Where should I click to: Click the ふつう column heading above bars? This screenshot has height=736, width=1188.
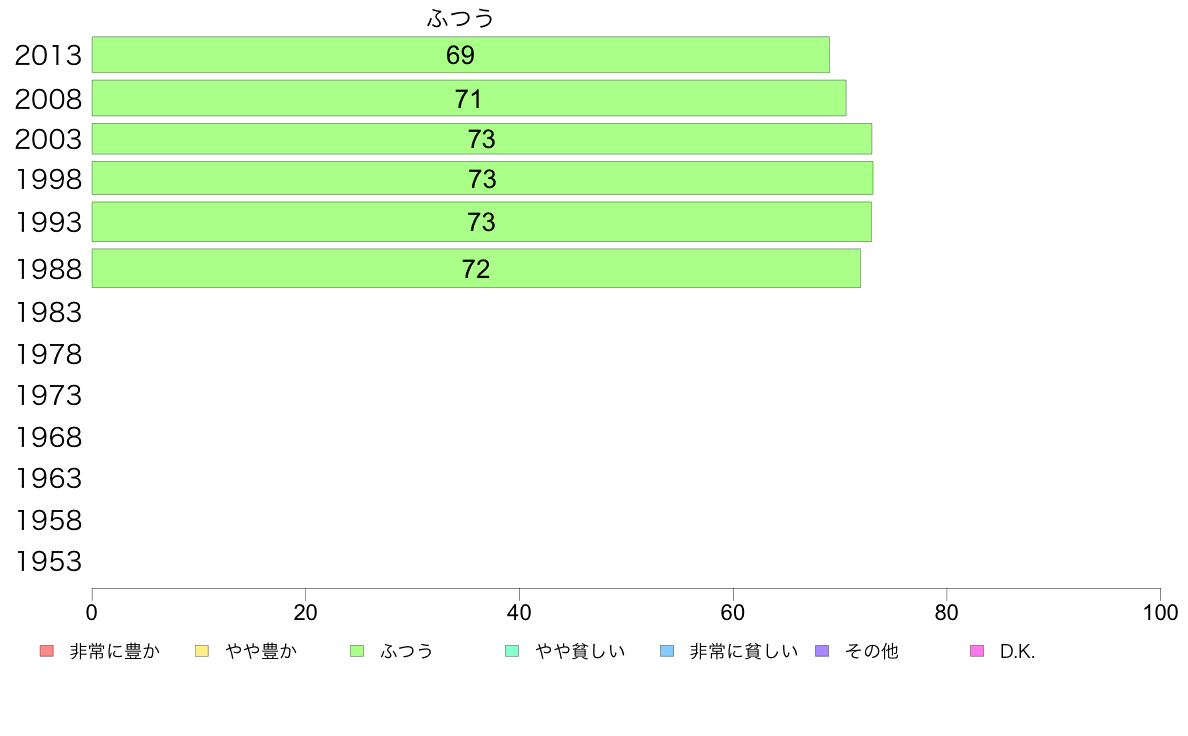(x=461, y=17)
